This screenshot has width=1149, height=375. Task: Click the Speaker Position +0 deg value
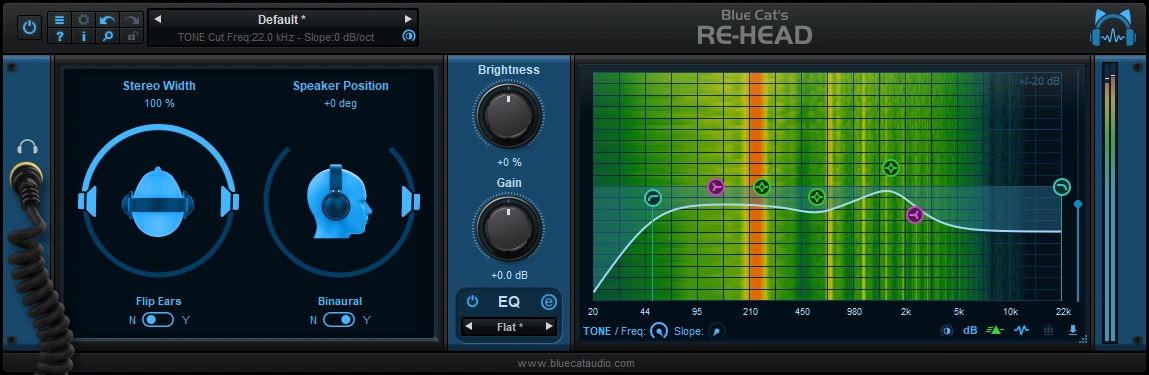click(340, 103)
